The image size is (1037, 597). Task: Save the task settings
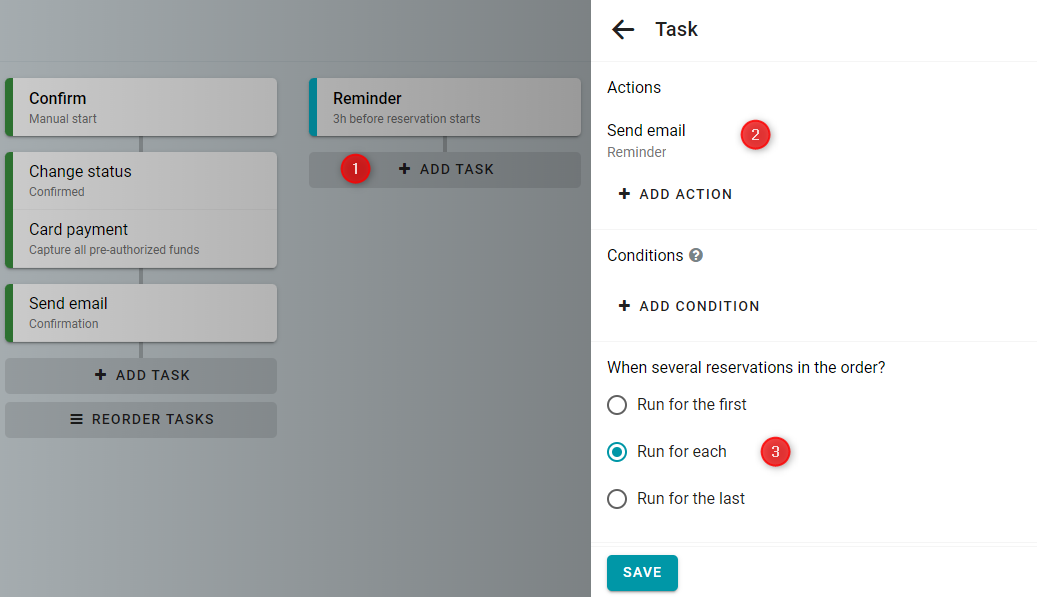click(642, 573)
